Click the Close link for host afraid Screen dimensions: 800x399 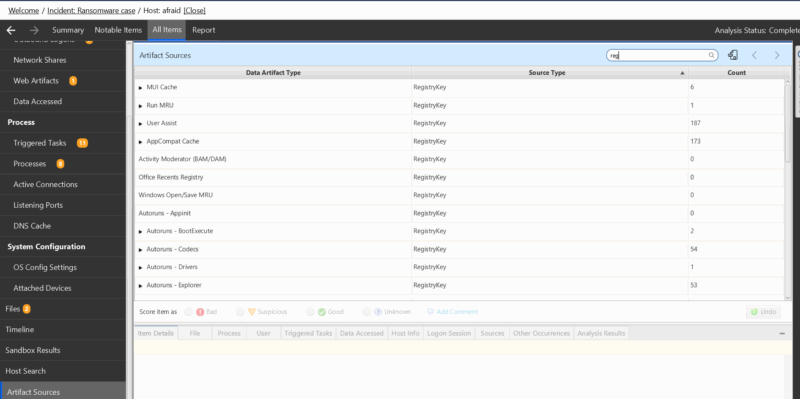[194, 10]
